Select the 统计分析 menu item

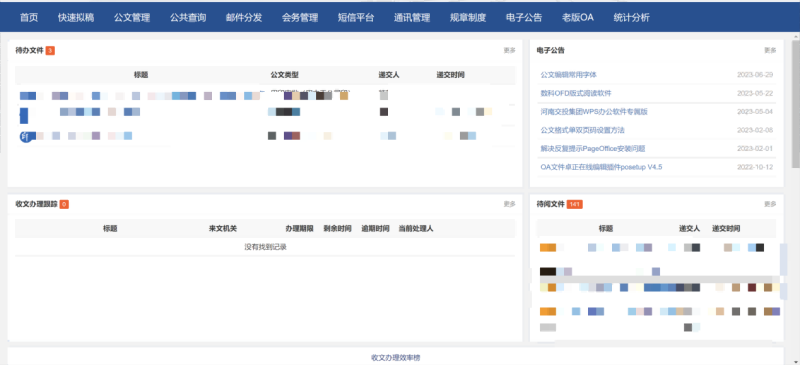632,18
